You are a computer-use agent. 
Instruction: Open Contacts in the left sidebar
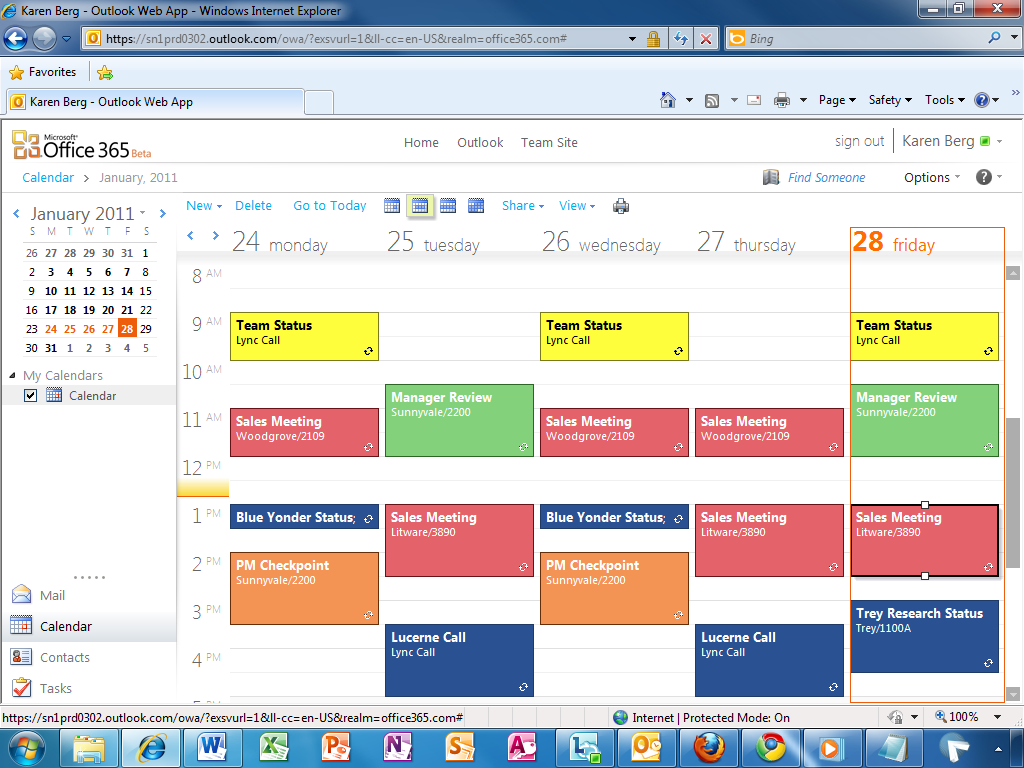64,657
